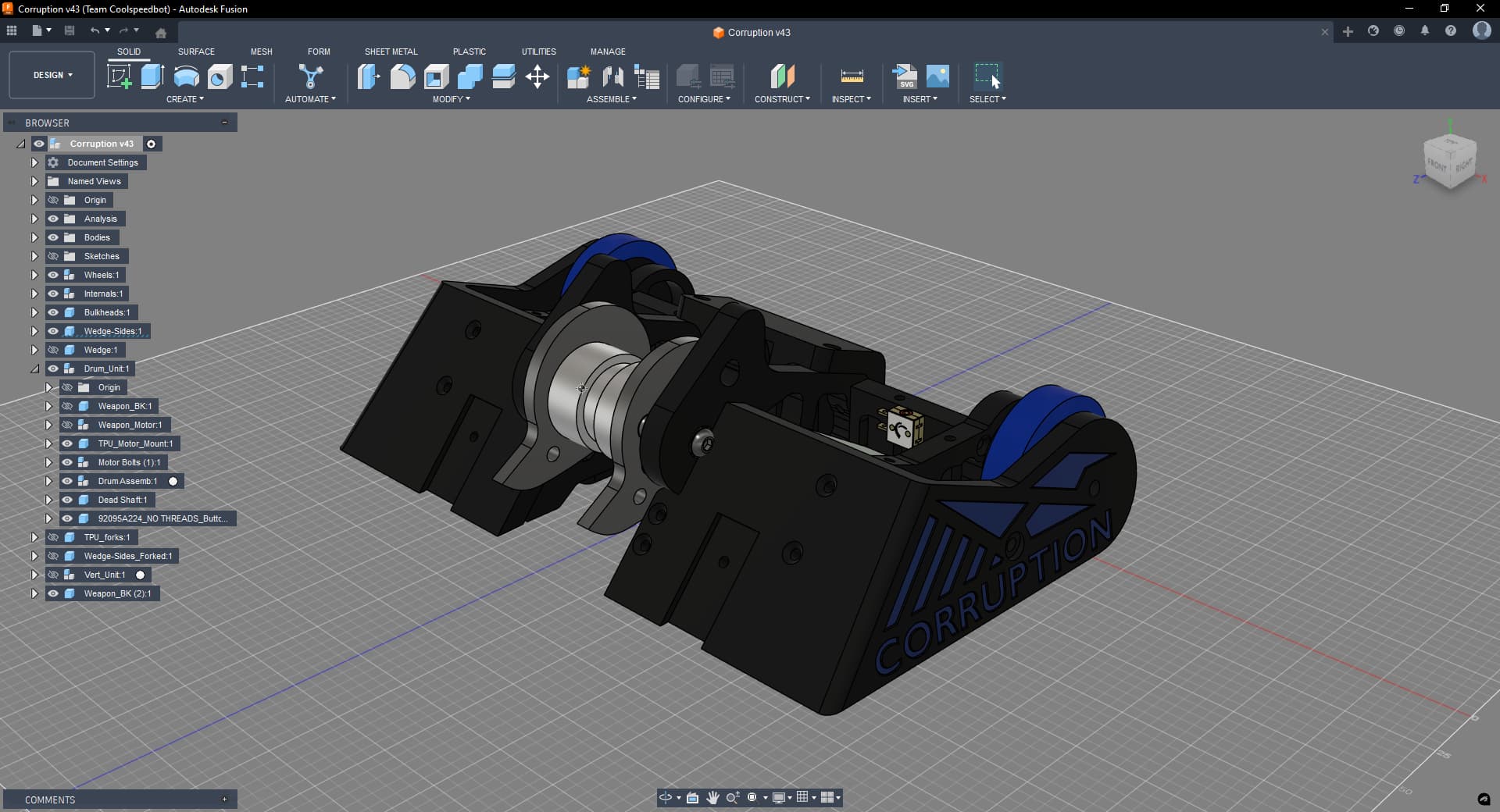
Task: Click the Offset Plane construct icon
Action: coord(782,77)
